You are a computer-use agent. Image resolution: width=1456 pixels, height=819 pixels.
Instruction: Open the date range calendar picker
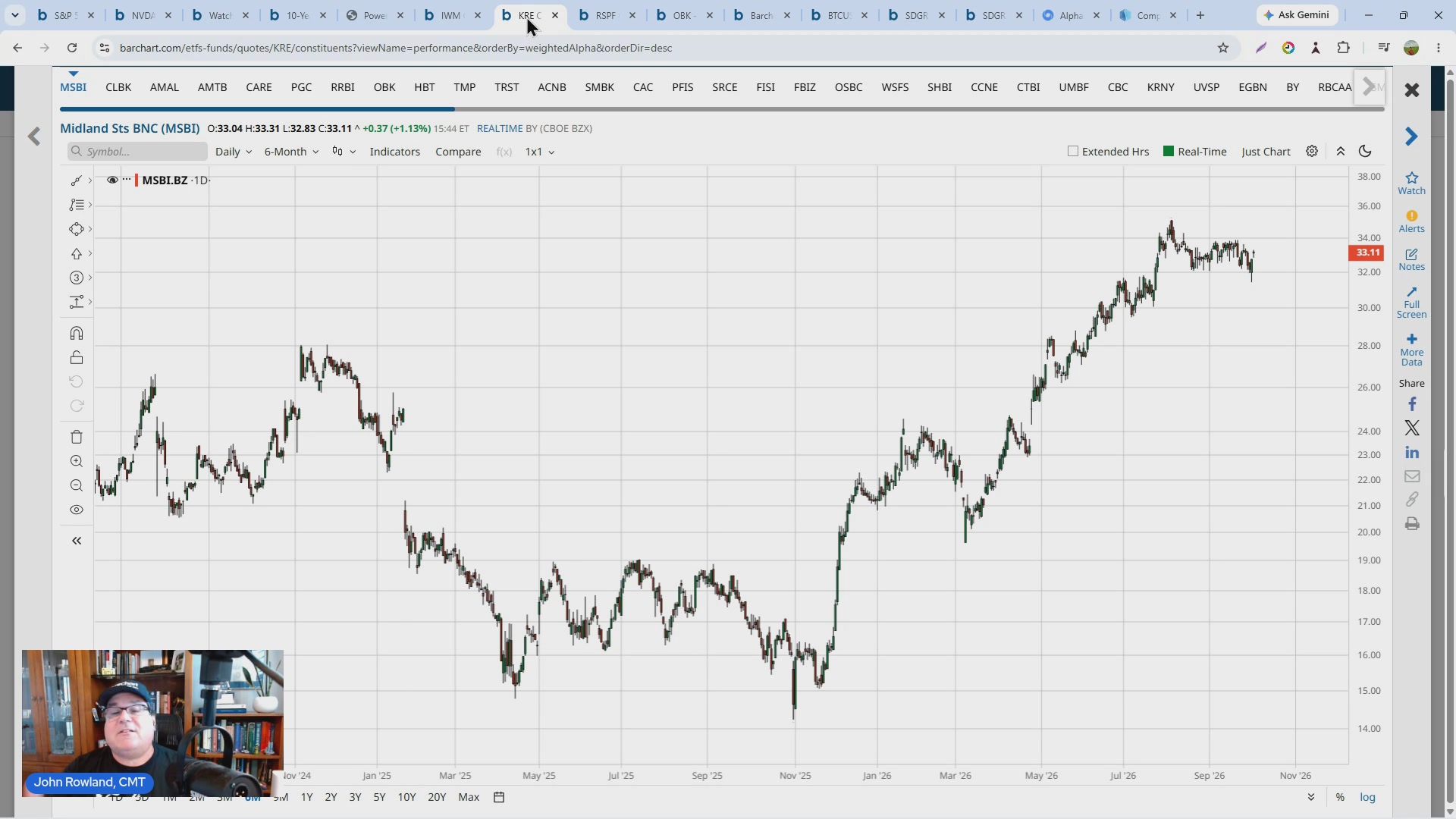[499, 797]
